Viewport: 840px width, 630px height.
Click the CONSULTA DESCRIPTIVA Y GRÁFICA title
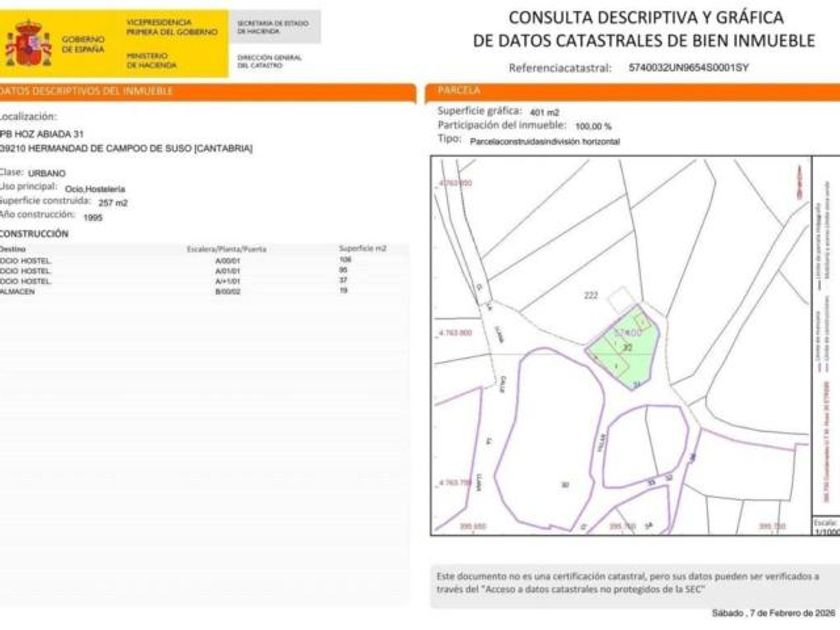(x=646, y=17)
